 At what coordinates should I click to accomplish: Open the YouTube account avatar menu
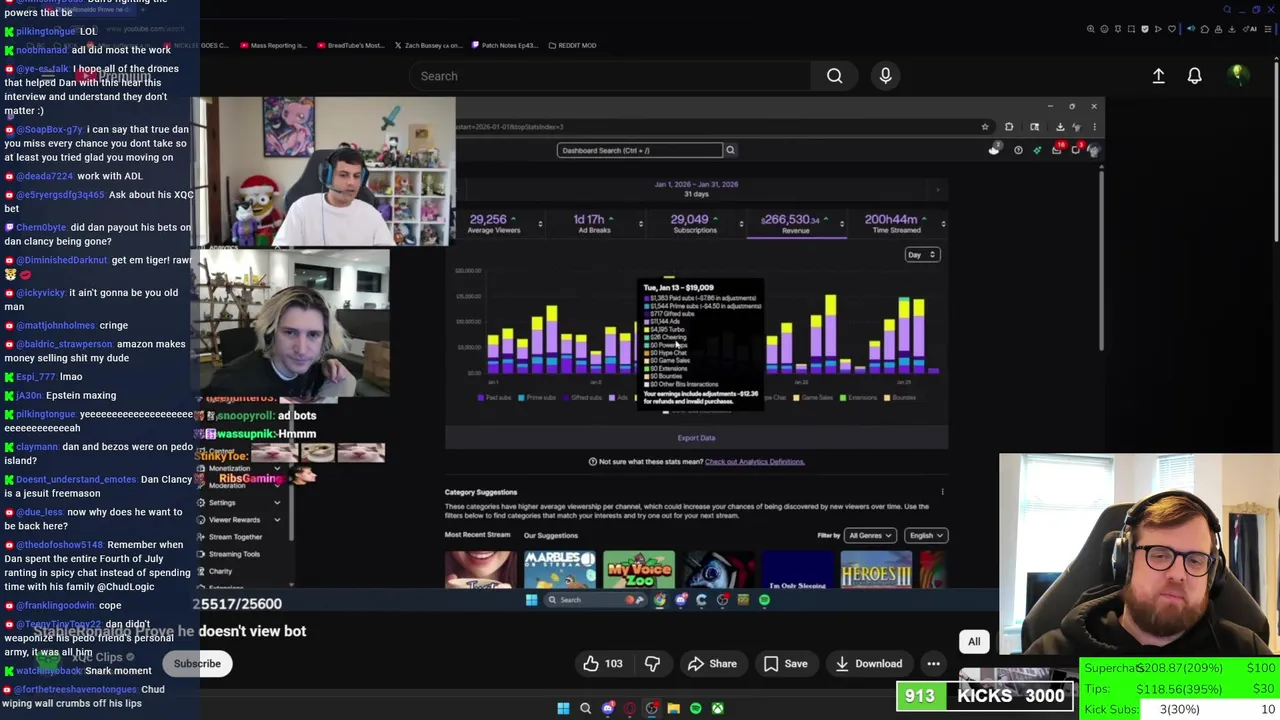pyautogui.click(x=1237, y=75)
